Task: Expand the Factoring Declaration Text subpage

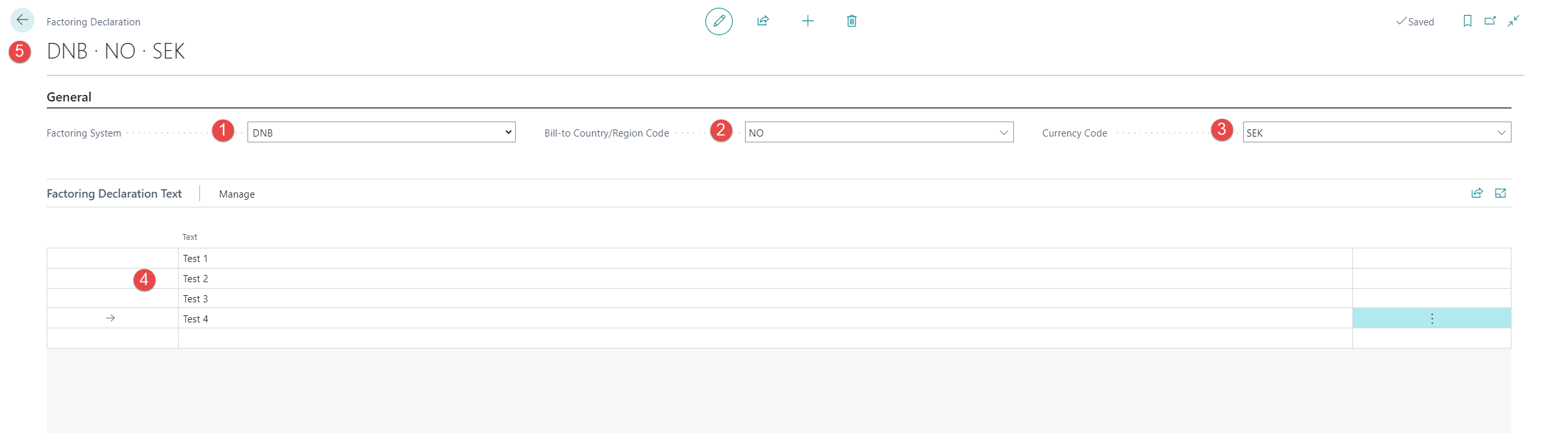Action: [x=1500, y=193]
